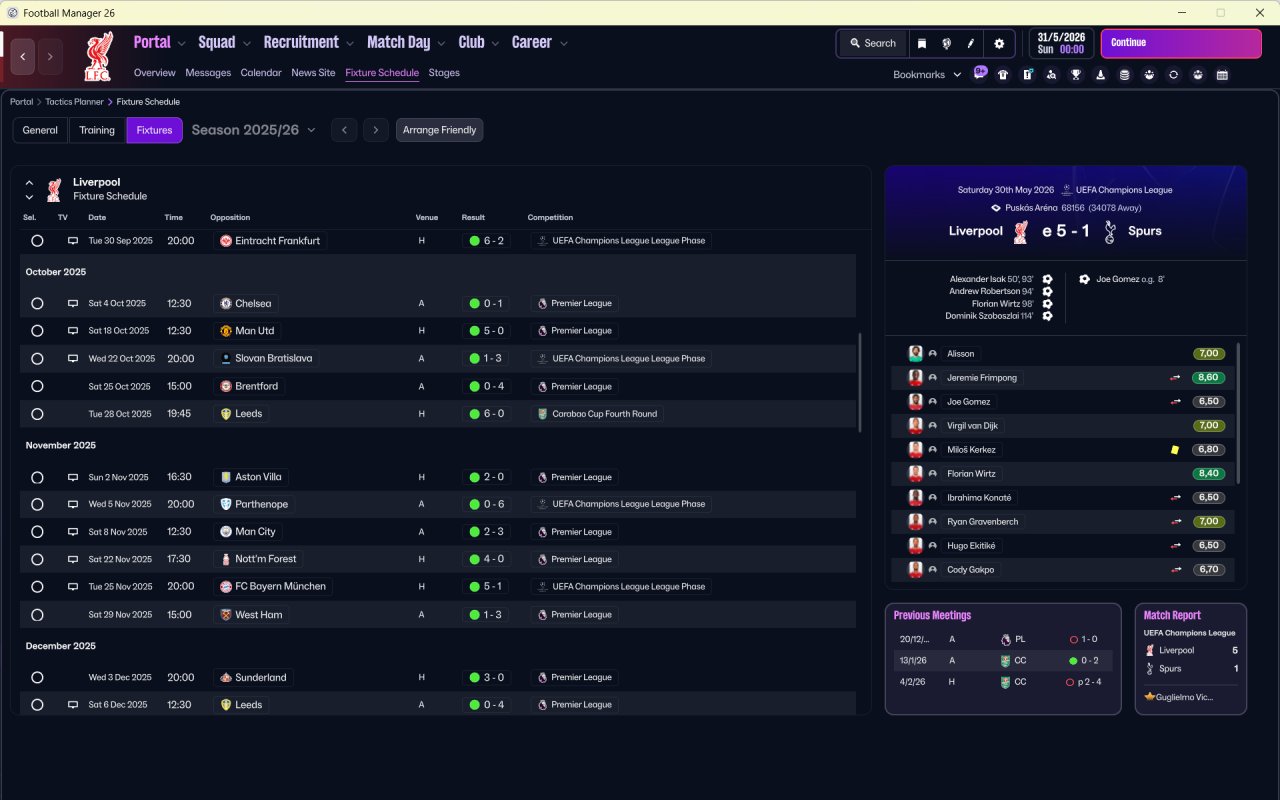Click the head-shaped help icon in top toolbar

click(946, 44)
